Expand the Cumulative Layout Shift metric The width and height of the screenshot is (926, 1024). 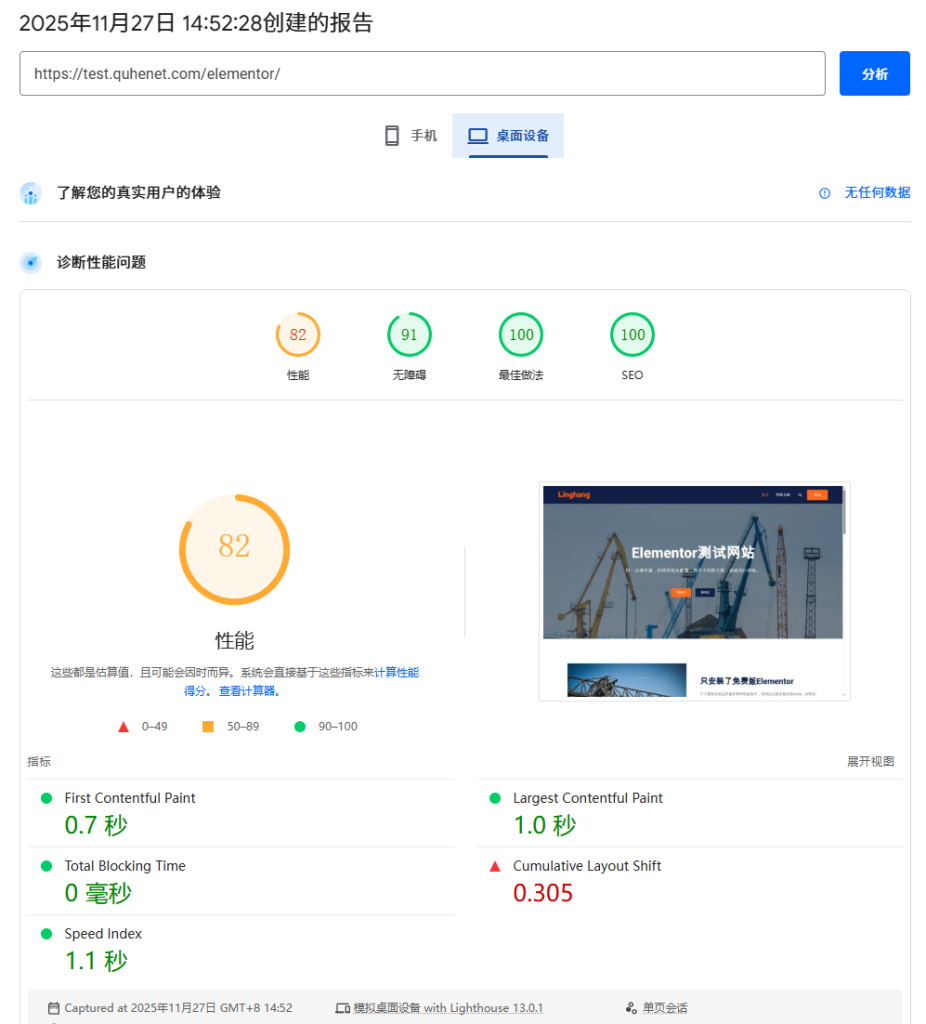pos(587,866)
